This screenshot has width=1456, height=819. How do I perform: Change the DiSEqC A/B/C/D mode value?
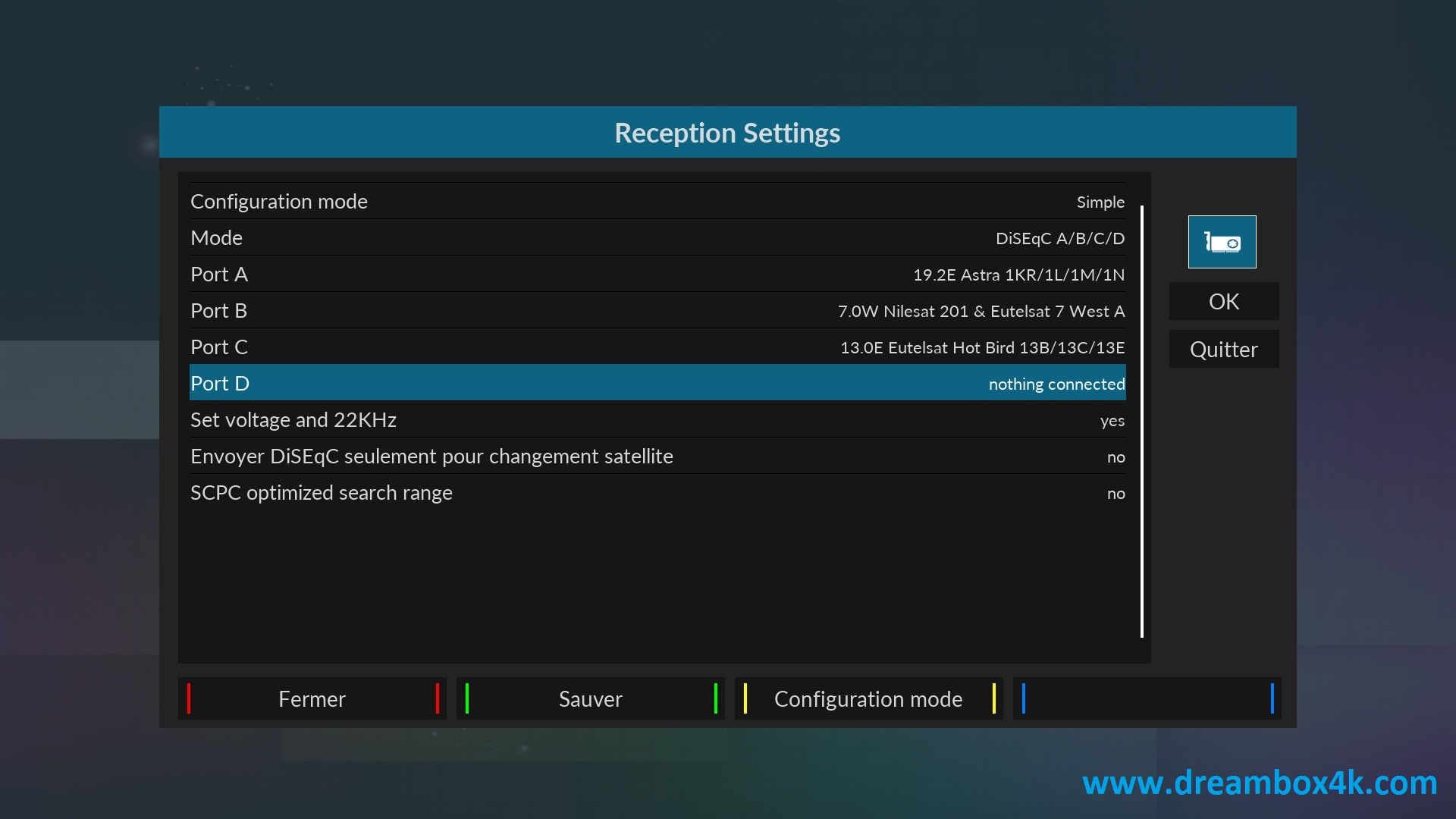tap(1060, 238)
